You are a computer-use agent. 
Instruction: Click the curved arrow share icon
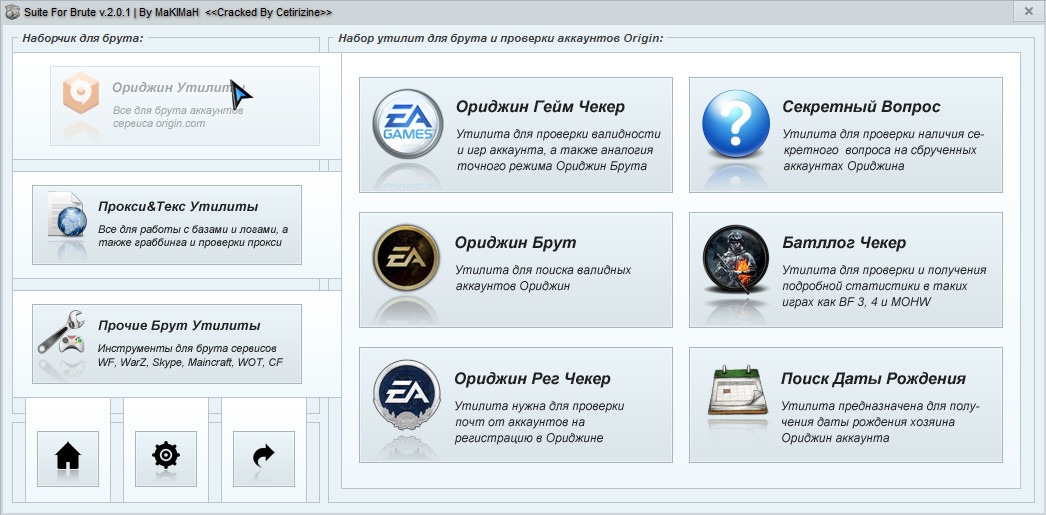click(264, 458)
